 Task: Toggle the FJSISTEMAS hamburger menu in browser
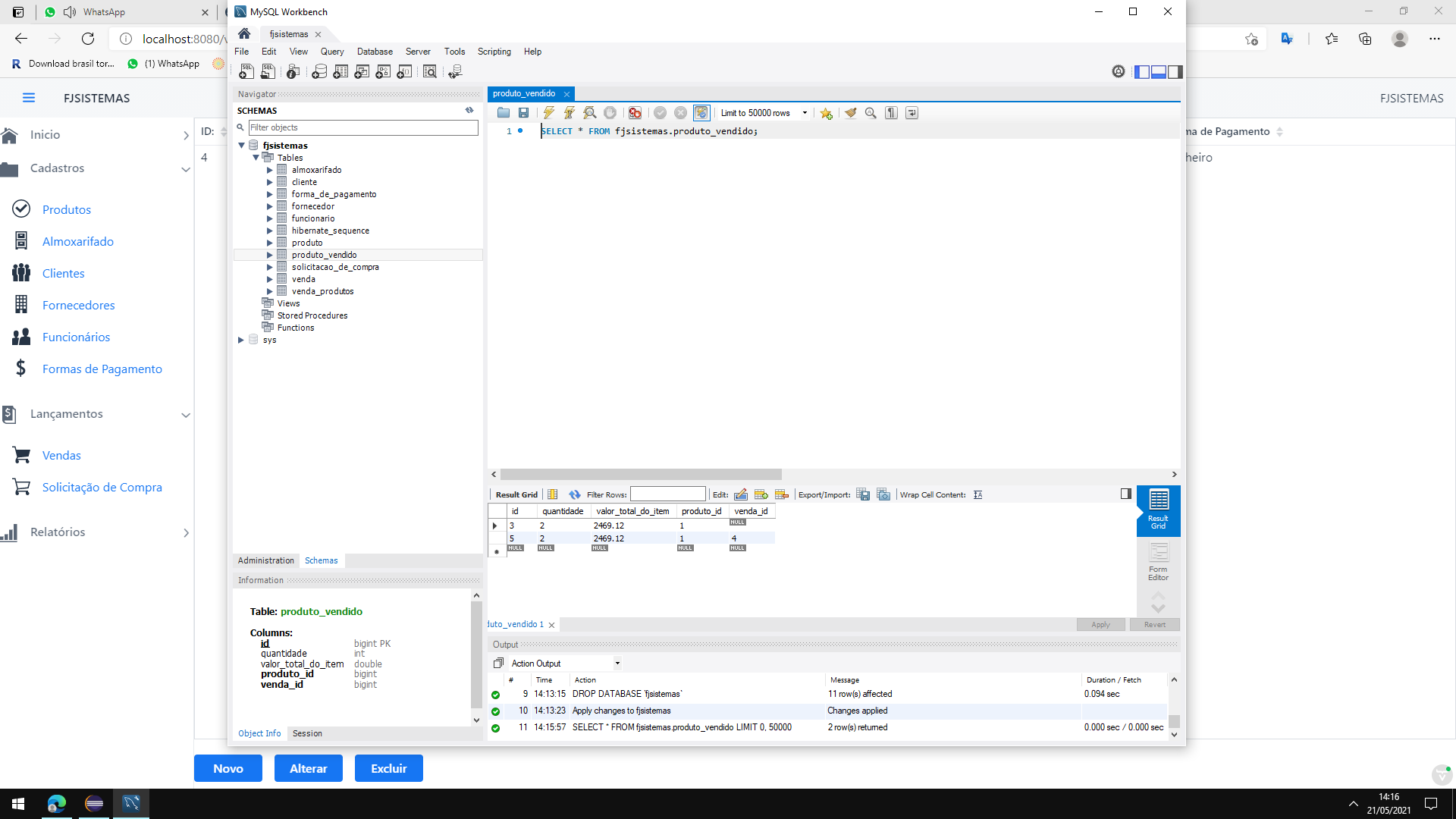click(x=29, y=98)
